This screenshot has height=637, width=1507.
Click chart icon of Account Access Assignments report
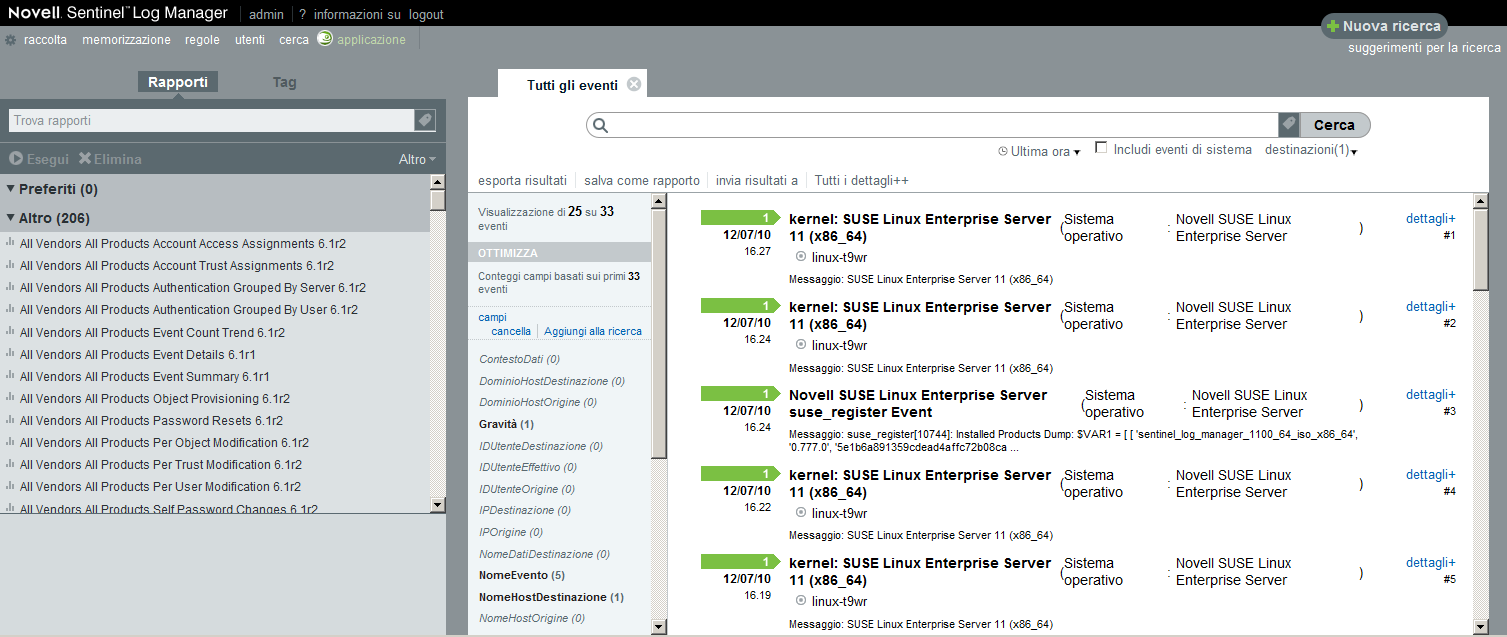[x=10, y=243]
